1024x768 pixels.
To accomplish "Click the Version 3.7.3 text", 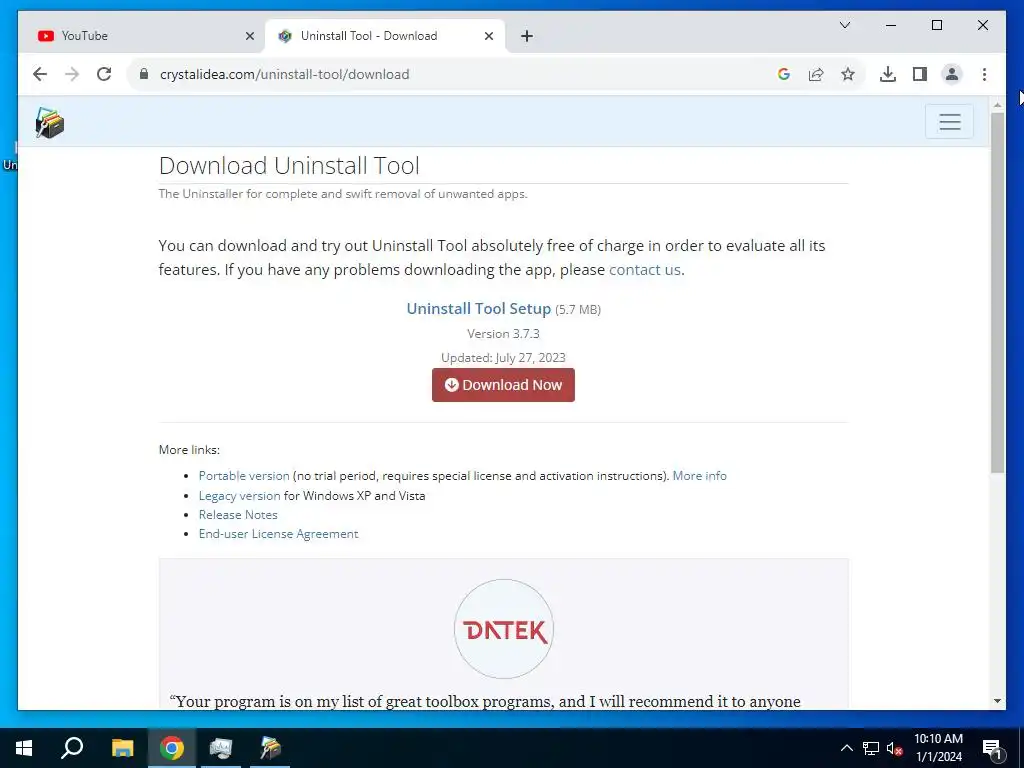I will coord(504,334).
